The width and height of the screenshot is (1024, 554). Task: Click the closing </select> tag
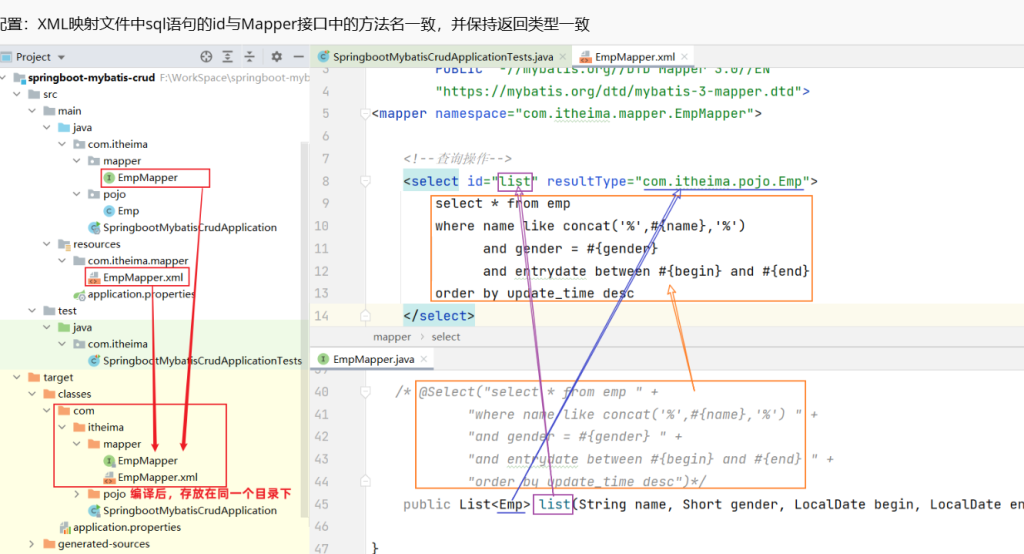coord(439,316)
